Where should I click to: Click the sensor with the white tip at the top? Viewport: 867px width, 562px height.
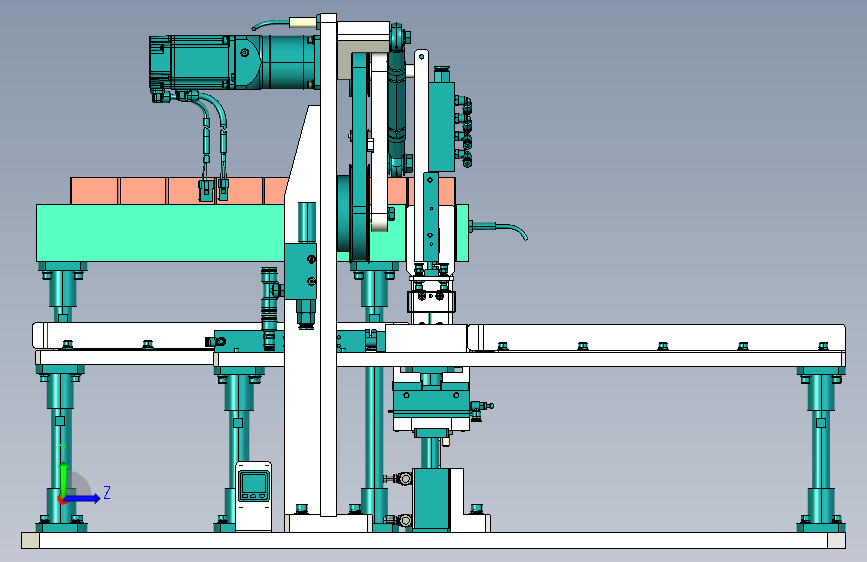304,22
